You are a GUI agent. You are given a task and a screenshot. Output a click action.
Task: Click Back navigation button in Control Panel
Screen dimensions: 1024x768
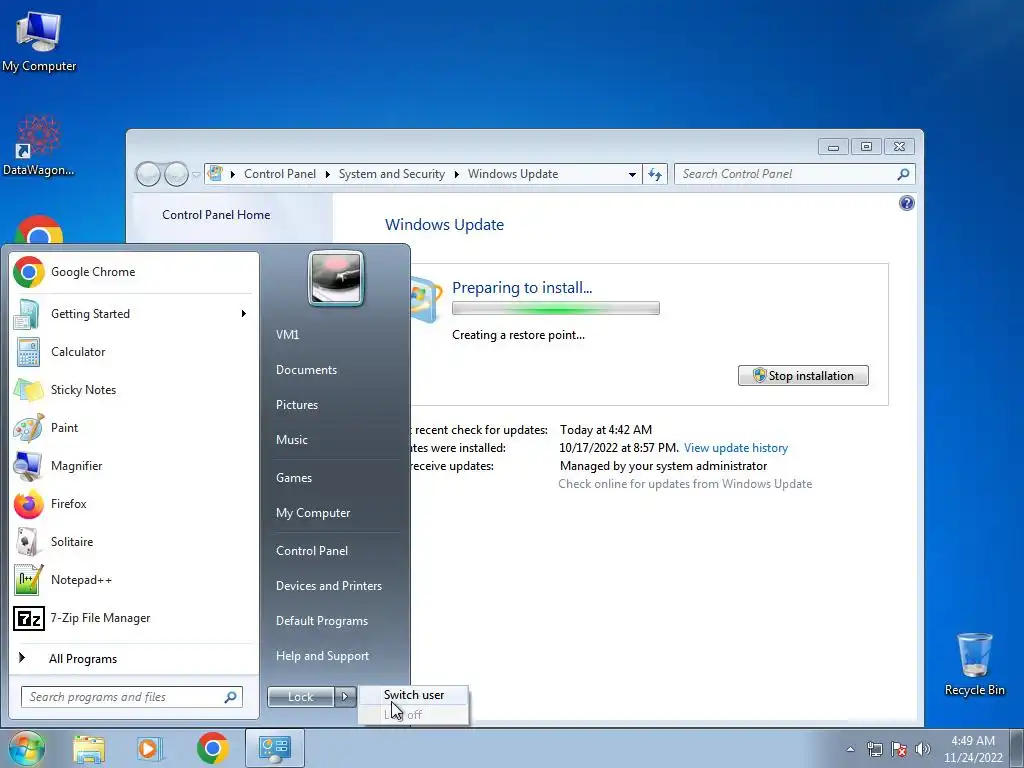148,174
